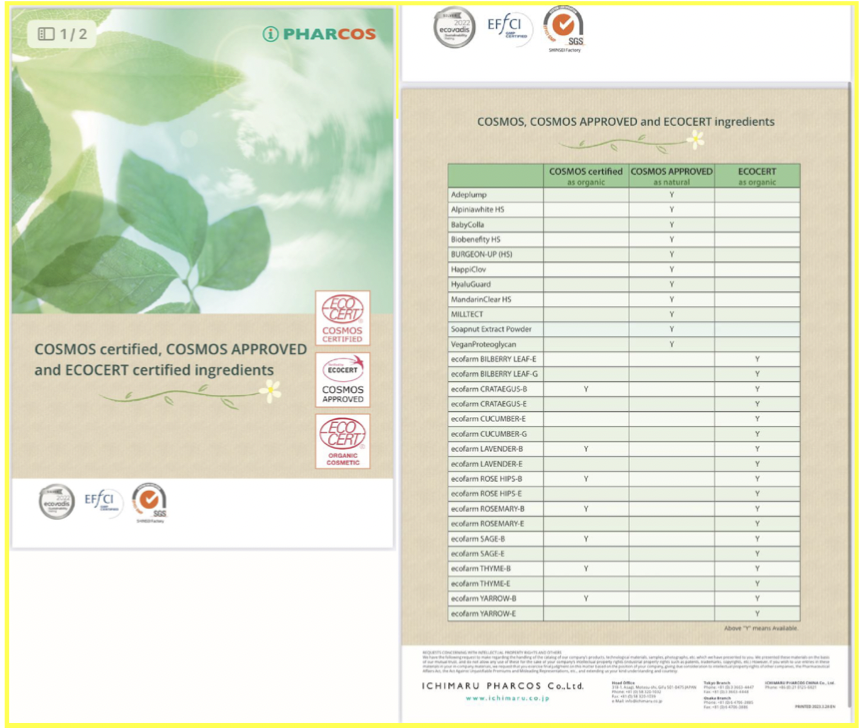This screenshot has height=728, width=860.
Task: Click the ICHIMARU PHARCOS Co., Ltd. footer name
Action: 498,685
